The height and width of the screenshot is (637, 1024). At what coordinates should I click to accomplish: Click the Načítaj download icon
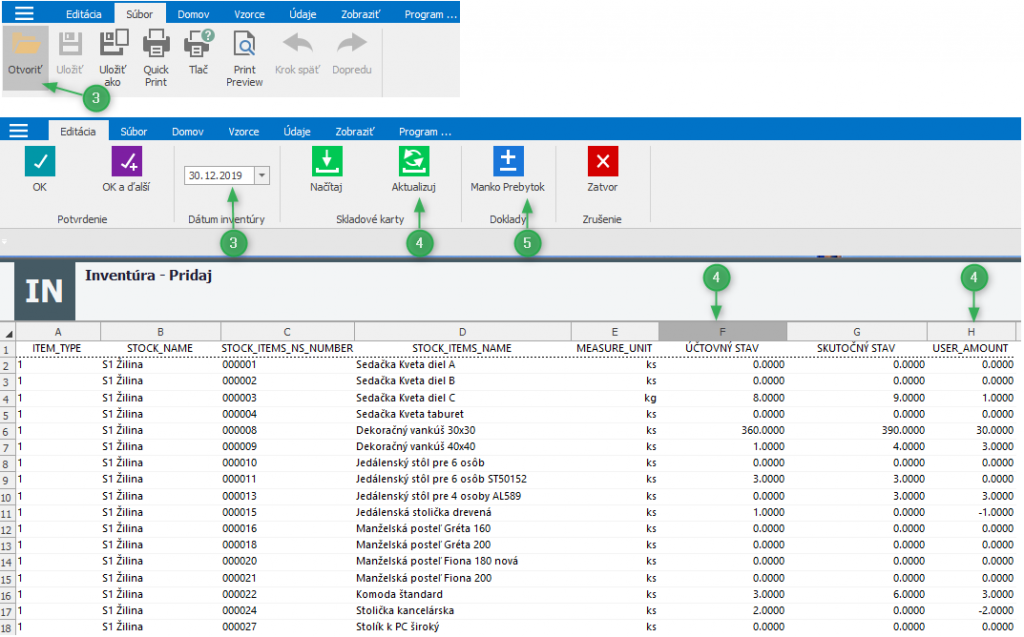pos(327,161)
